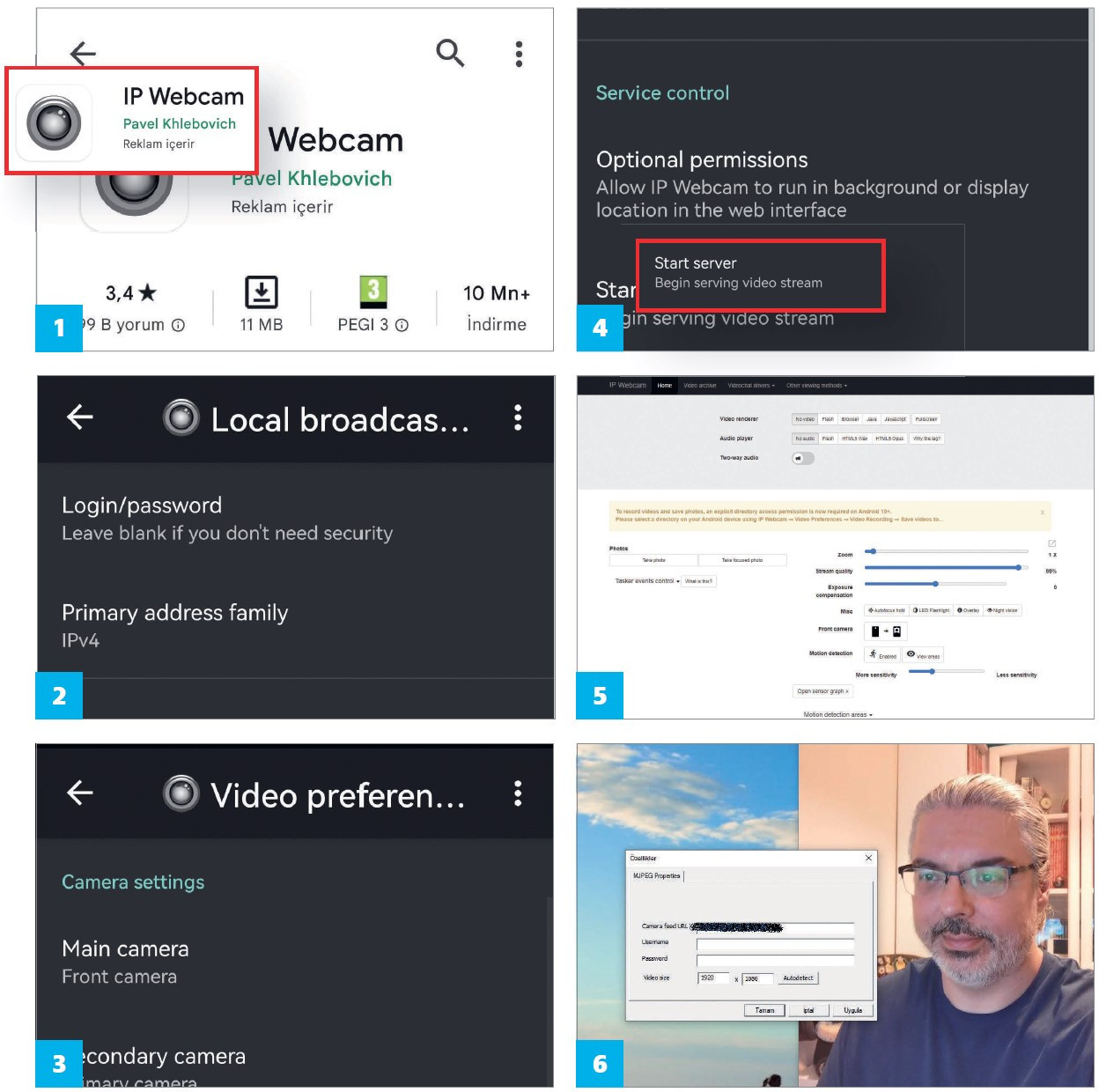This screenshot has height=1092, width=1099.
Task: Switch cameras with the Front camera icon button
Action: [x=886, y=631]
